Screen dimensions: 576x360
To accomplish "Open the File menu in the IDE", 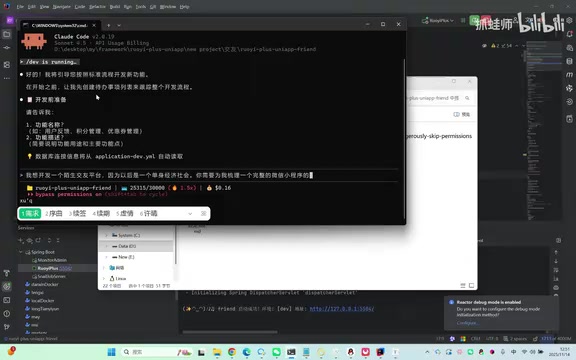I will [x=20, y=7].
